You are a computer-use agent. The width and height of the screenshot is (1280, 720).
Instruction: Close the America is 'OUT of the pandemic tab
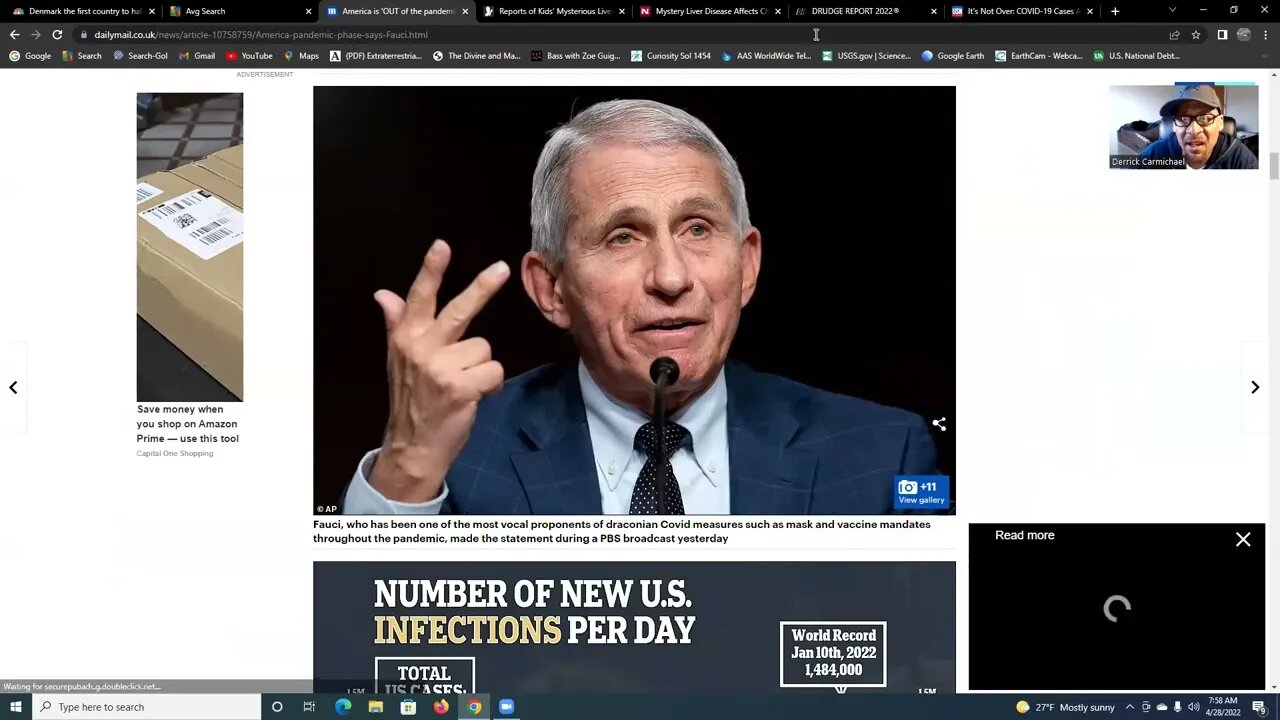point(465,11)
